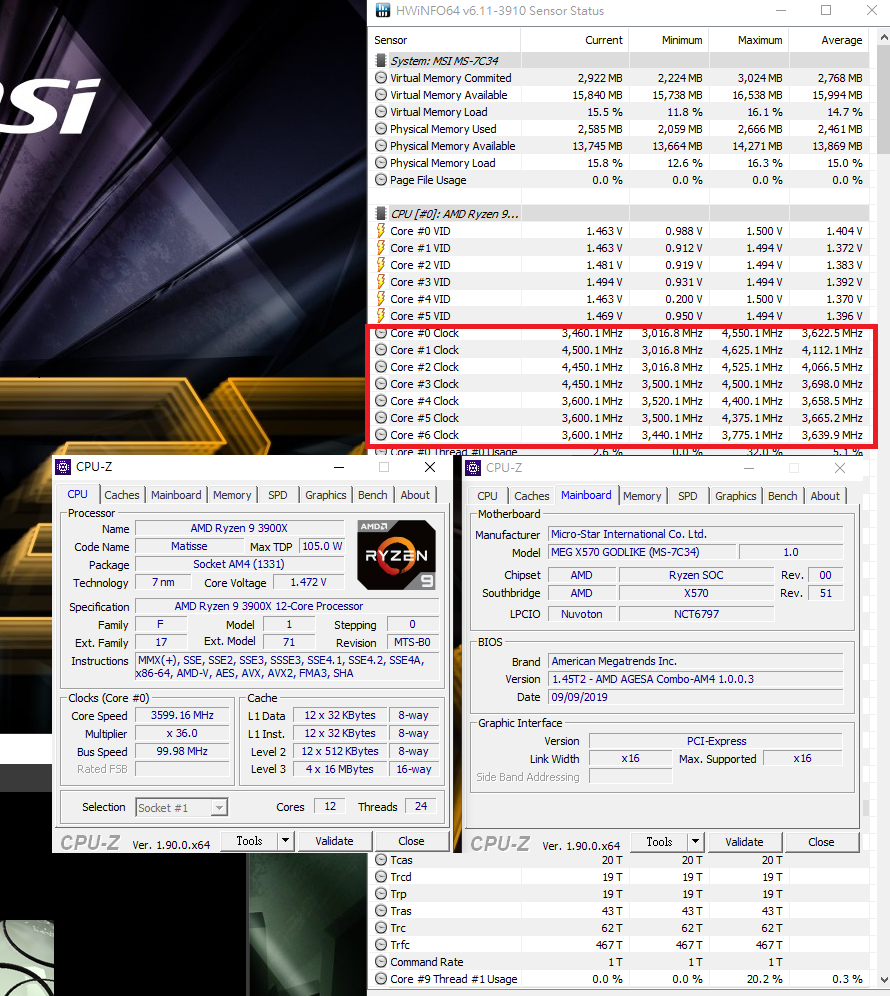Click the BIOS date 09/09/2019 field
This screenshot has width=890, height=996.
point(696,697)
